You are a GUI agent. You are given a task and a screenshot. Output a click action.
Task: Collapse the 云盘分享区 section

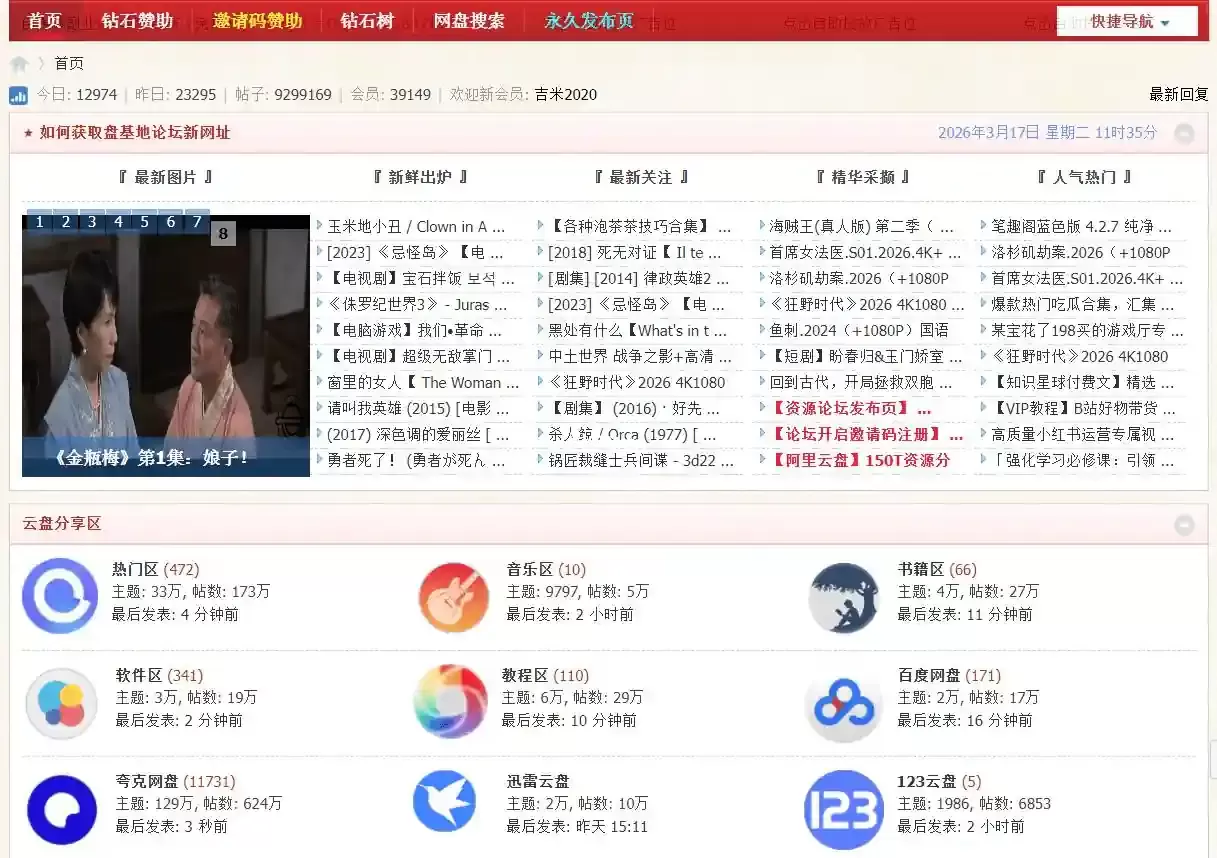pos(1184,524)
